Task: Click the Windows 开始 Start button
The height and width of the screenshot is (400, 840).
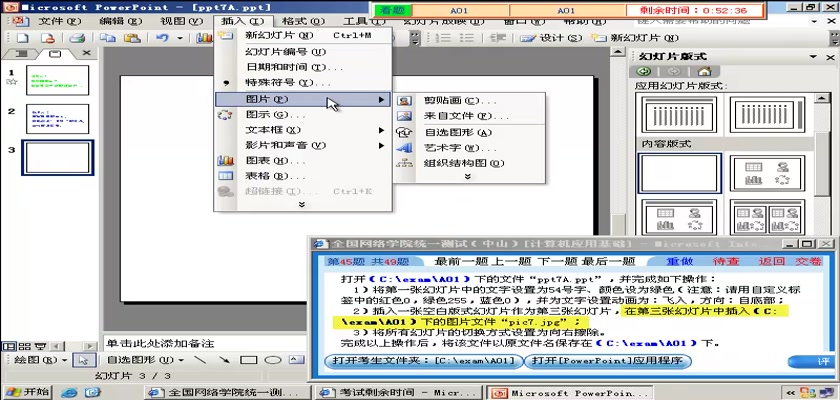Action: [x=27, y=392]
